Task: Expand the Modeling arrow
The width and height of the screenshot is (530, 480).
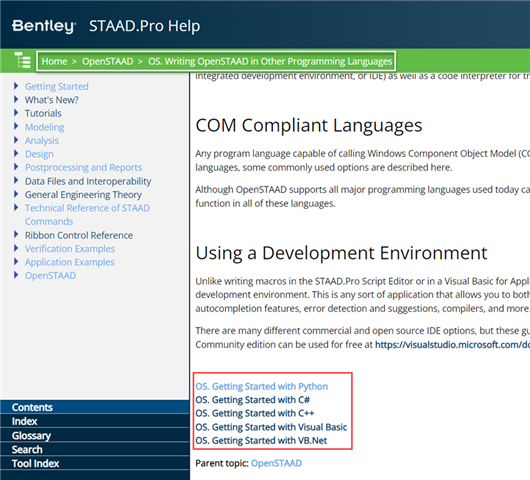Action: pos(16,126)
